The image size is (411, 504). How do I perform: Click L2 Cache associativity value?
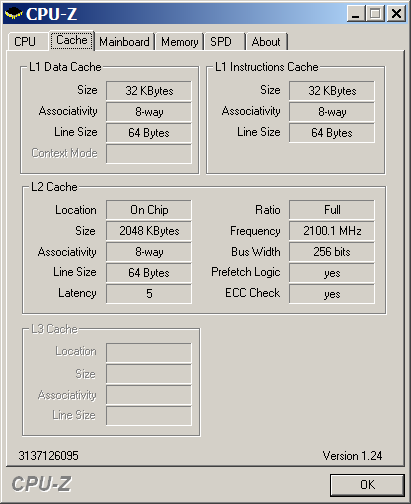click(x=149, y=252)
